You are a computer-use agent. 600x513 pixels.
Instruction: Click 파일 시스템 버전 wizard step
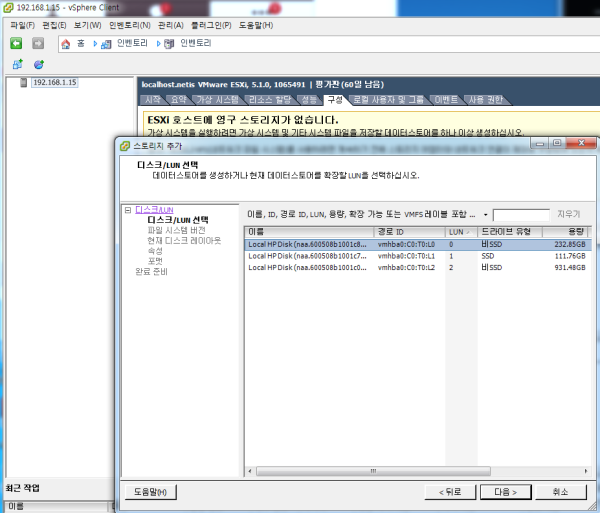pos(176,230)
